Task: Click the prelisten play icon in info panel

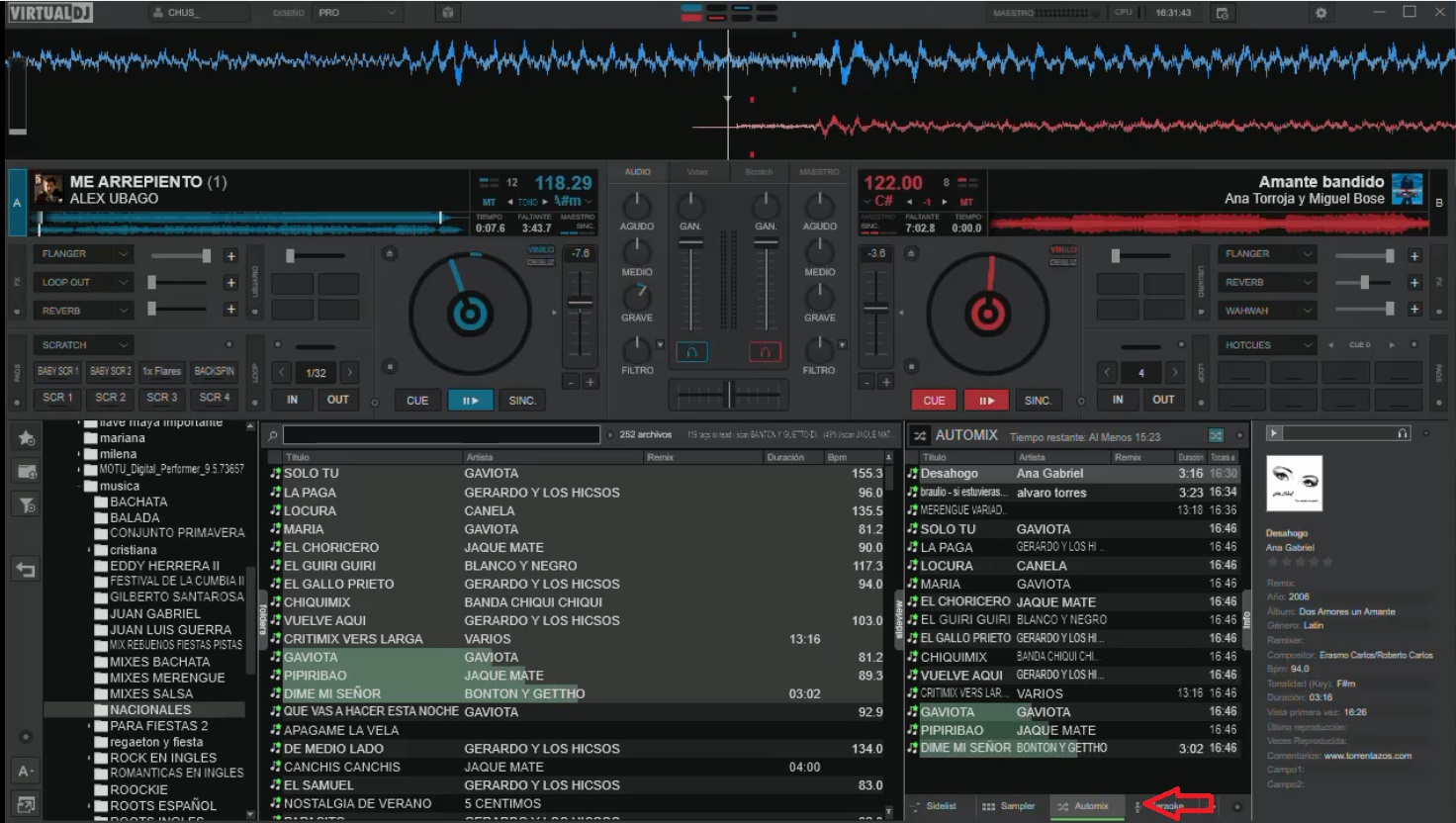Action: coord(1274,433)
